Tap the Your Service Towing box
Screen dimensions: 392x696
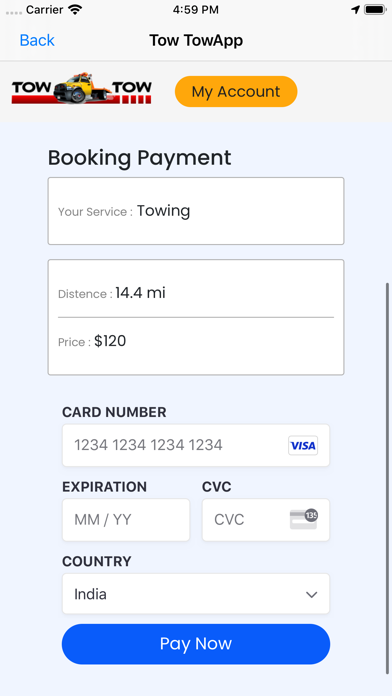196,211
